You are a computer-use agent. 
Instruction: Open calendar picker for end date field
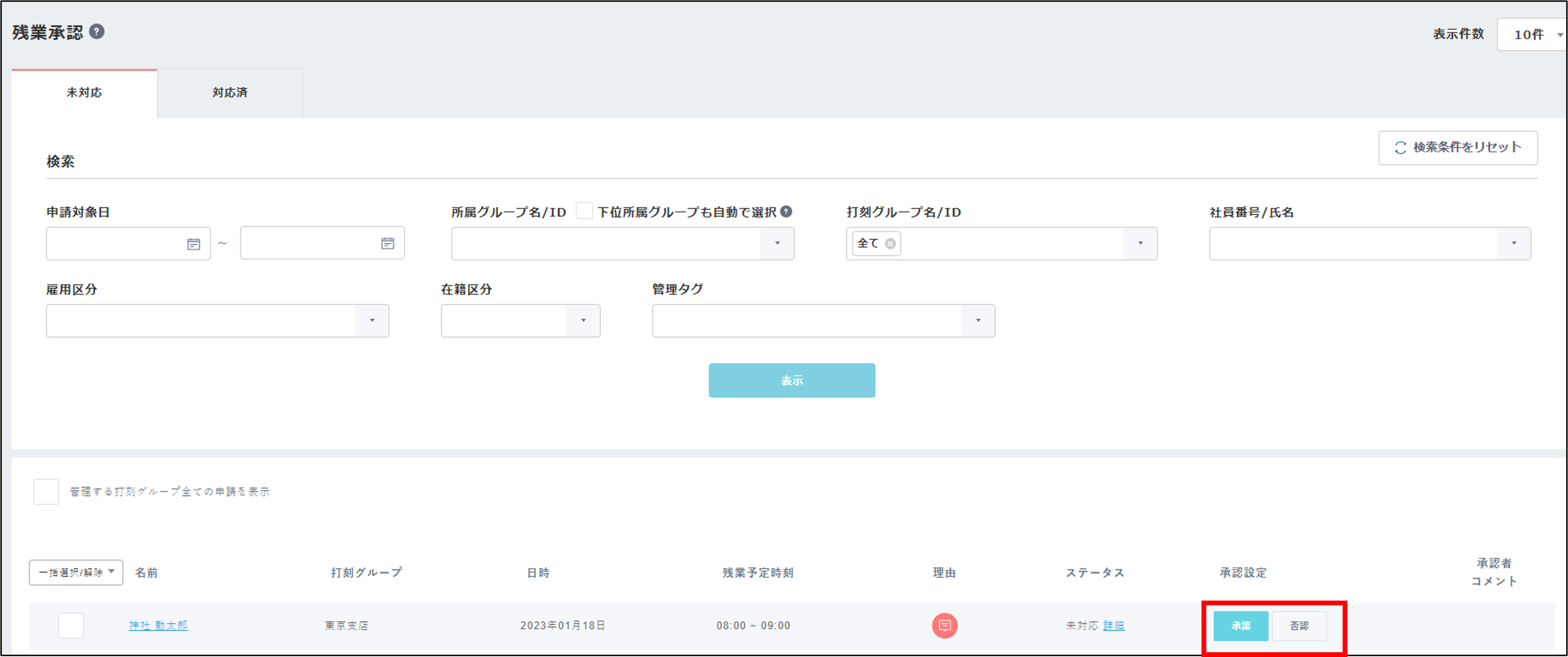click(x=387, y=244)
